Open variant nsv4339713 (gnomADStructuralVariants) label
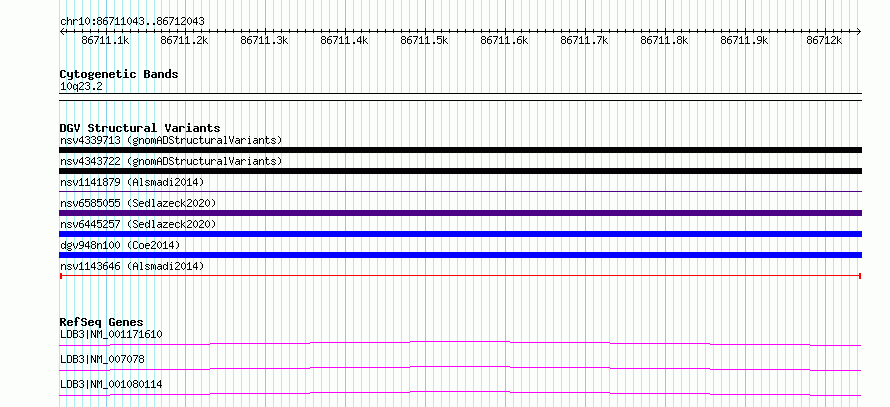Viewport: 890px width, 407px height. pos(171,140)
